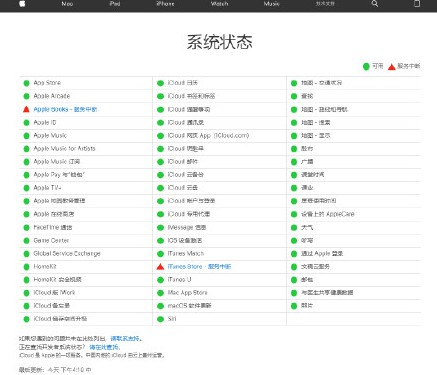Click the green dot beside 通过 Apple 登录
This screenshot has height=375, width=437.
294,254
